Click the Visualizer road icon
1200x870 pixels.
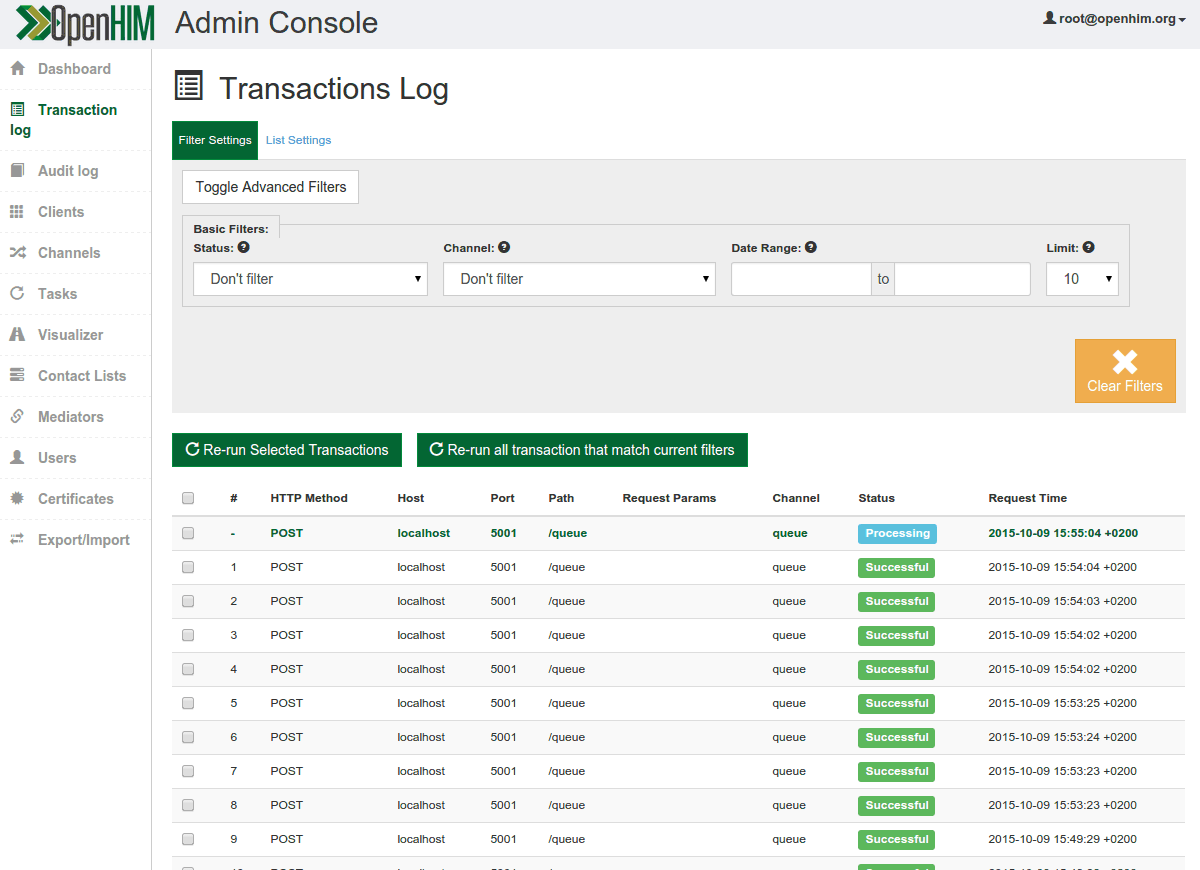(x=17, y=335)
